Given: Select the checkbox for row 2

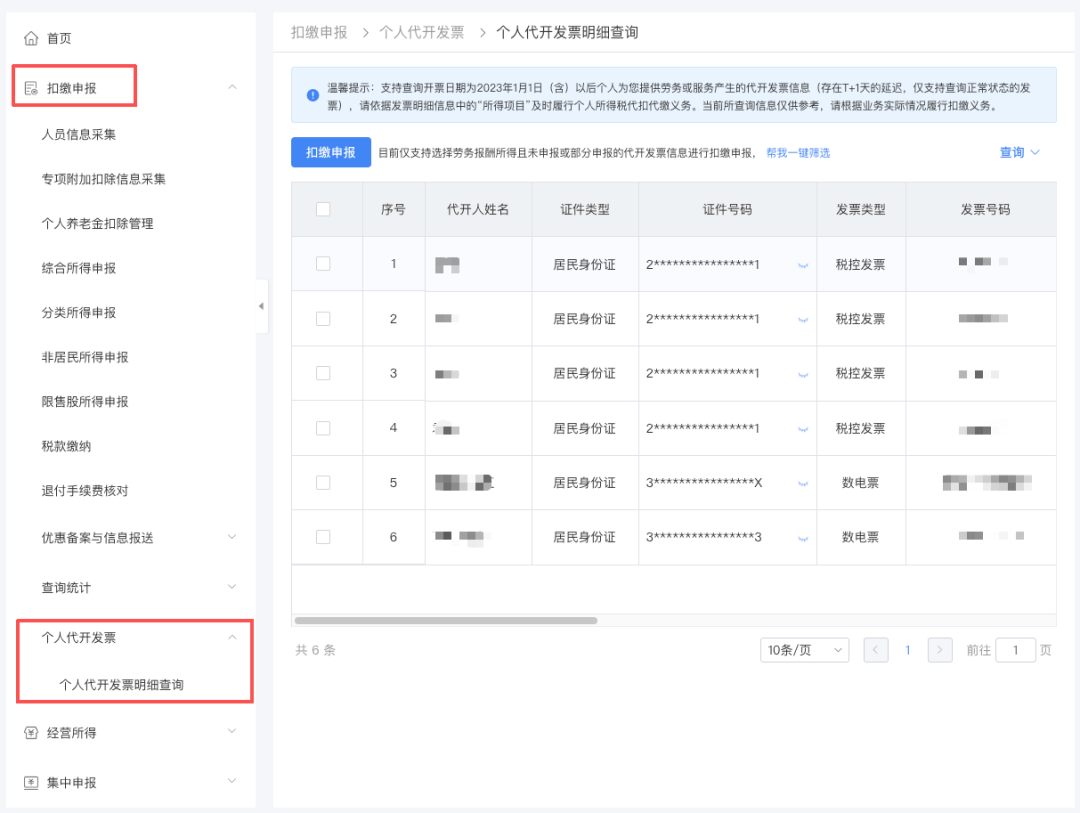Looking at the screenshot, I should point(323,319).
